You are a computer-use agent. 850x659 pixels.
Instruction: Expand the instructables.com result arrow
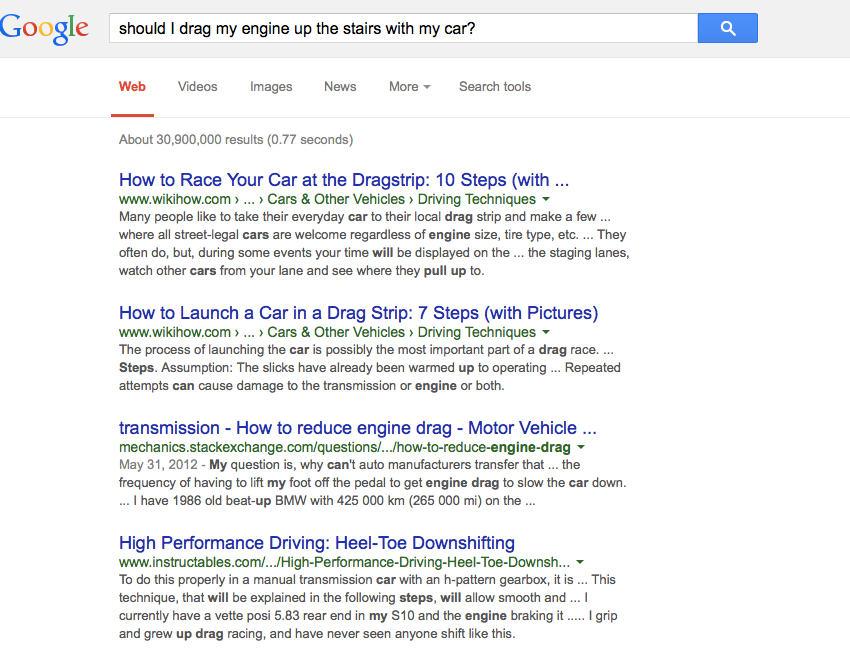(580, 563)
